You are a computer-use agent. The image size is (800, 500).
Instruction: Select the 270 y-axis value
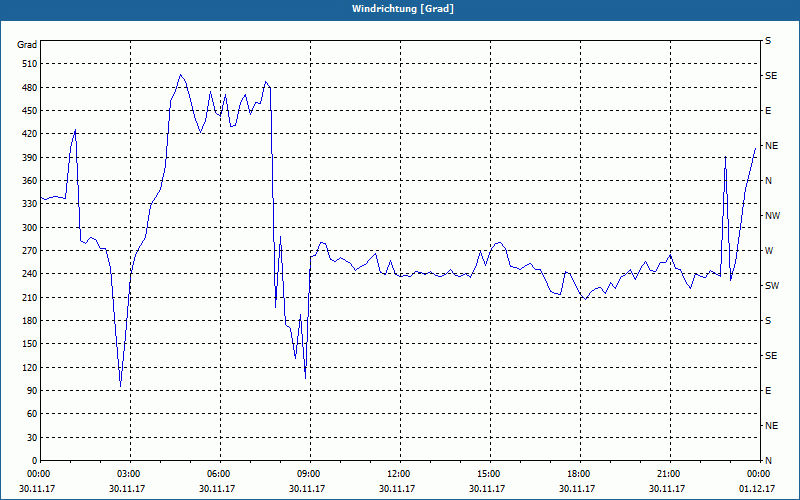tap(29, 251)
